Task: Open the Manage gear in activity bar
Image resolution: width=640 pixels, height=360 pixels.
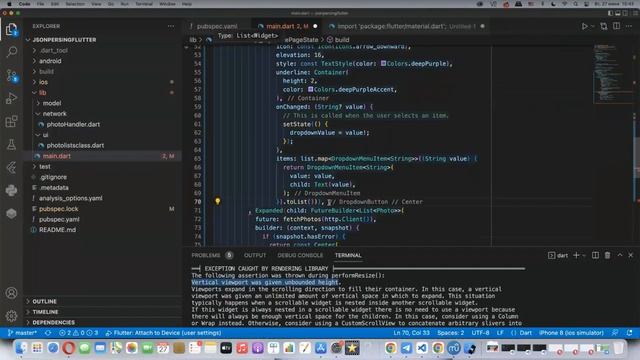Action: 11,316
